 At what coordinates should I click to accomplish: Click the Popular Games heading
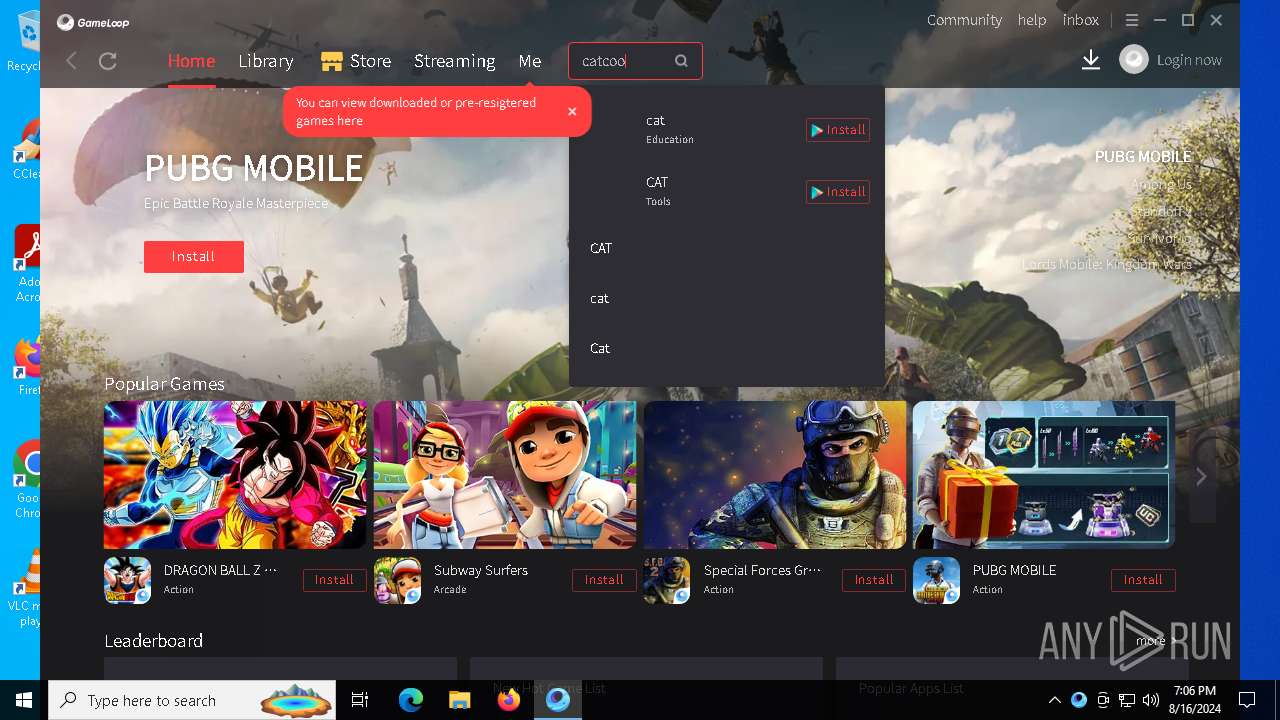[164, 384]
